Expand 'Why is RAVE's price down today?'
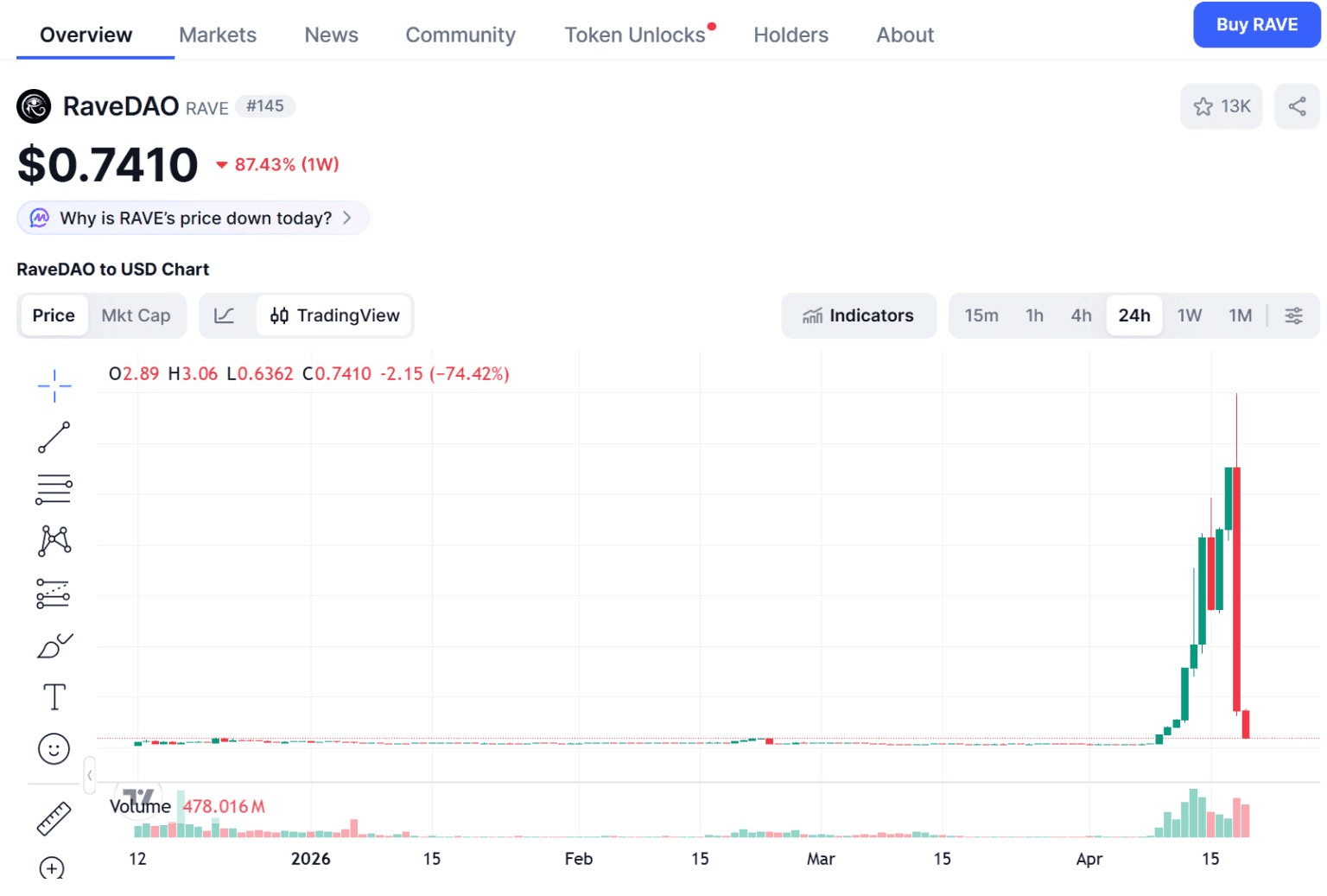This screenshot has width=1327, height=896. coord(194,218)
